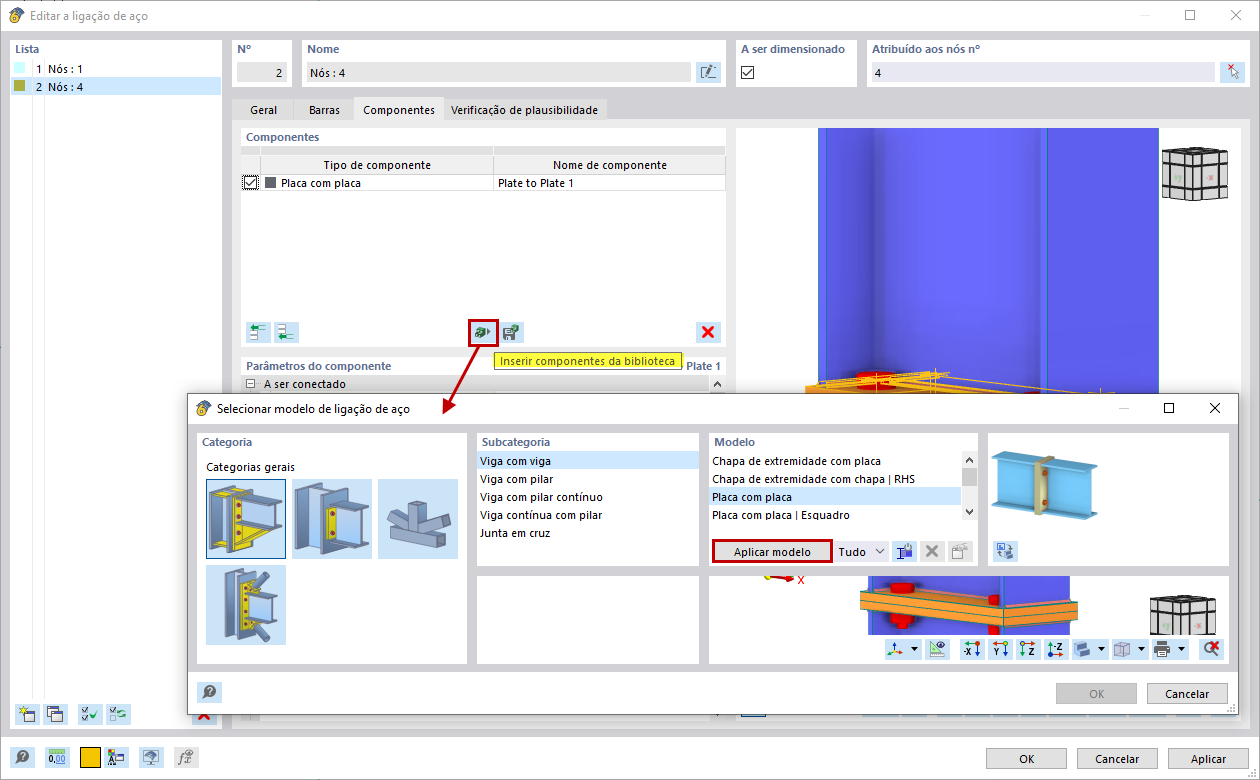Delete component with red X in Componentes panel
Viewport: 1260px width, 780px height.
point(708,332)
